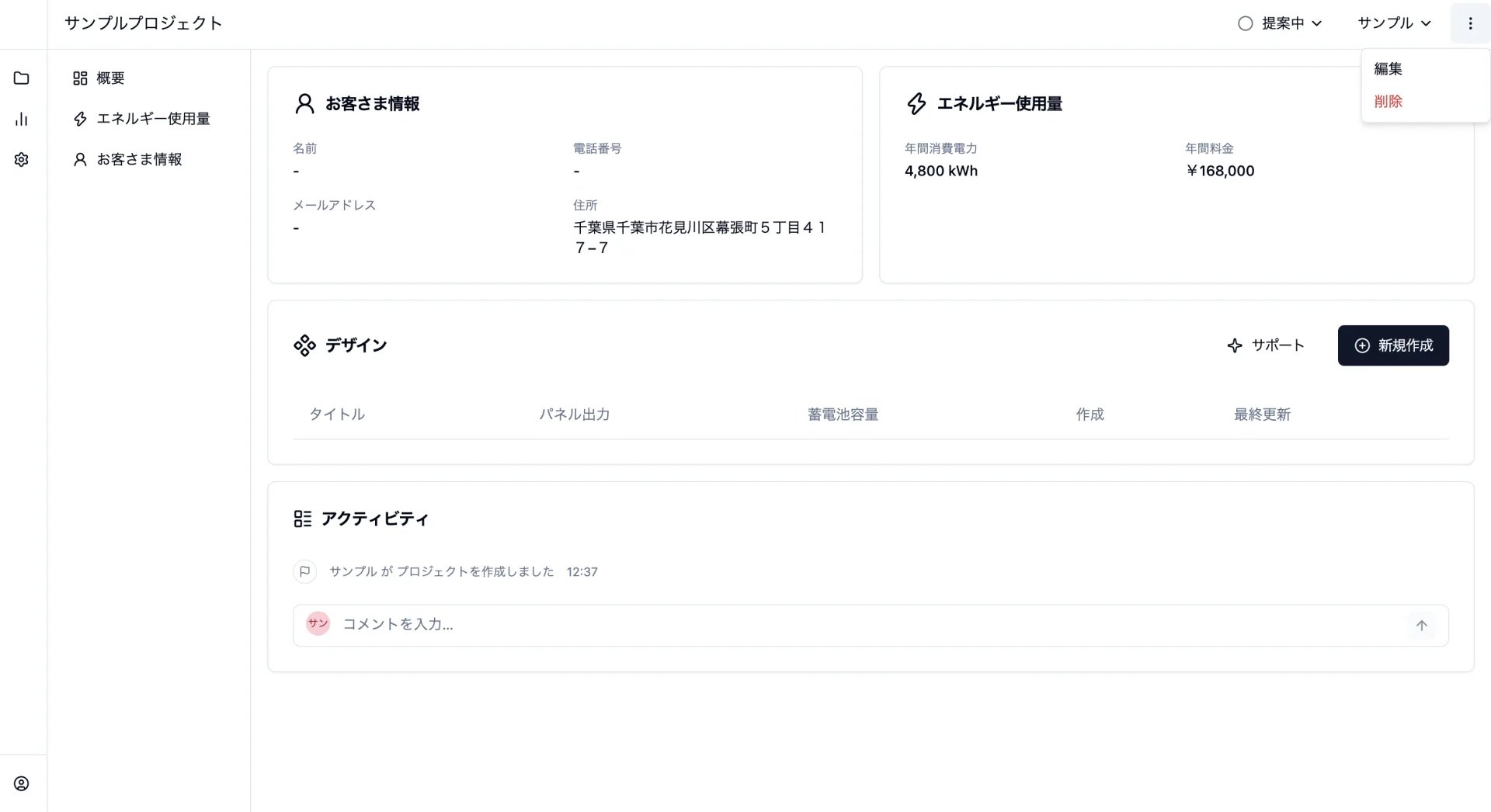This screenshot has width=1491, height=812.
Task: Click the 最終更新 column header
Action: tap(1262, 415)
